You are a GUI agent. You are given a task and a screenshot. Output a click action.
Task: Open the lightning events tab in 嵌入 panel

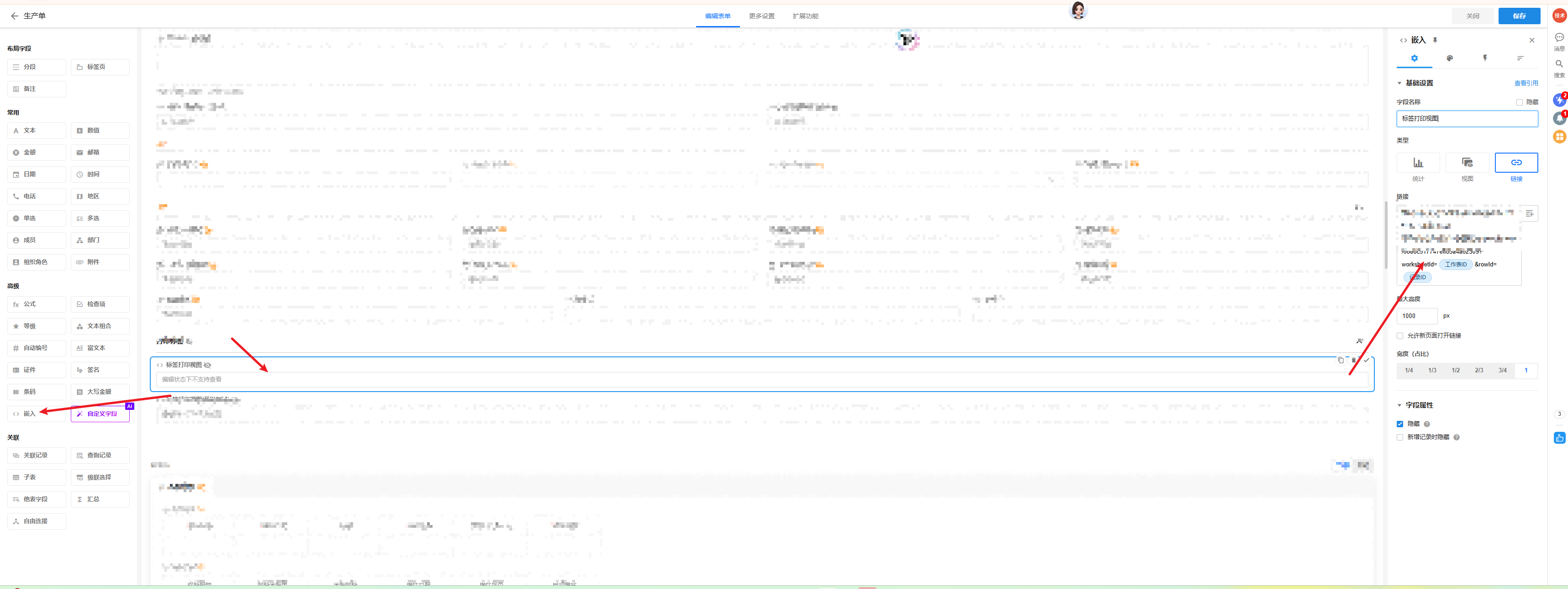[x=1484, y=58]
